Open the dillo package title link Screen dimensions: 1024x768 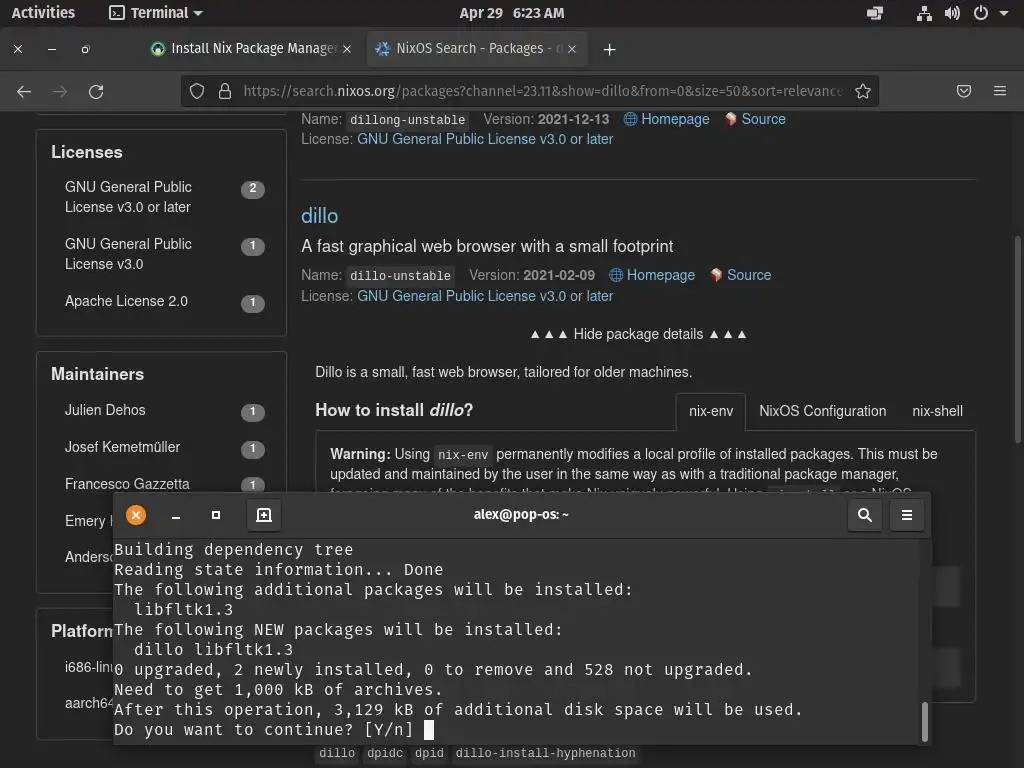(x=319, y=216)
